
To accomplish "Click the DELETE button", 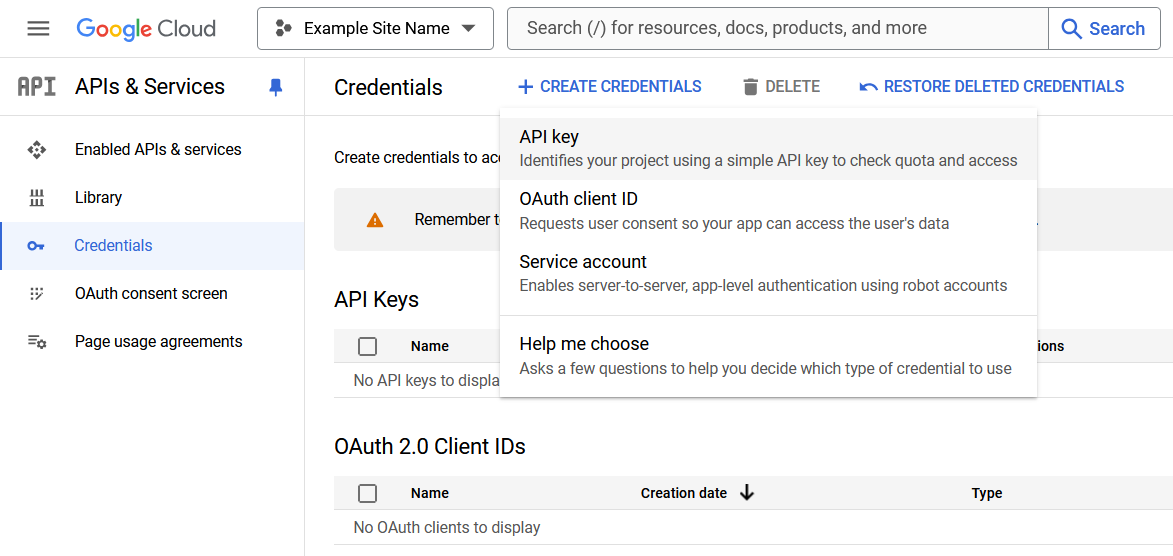I will coord(781,87).
